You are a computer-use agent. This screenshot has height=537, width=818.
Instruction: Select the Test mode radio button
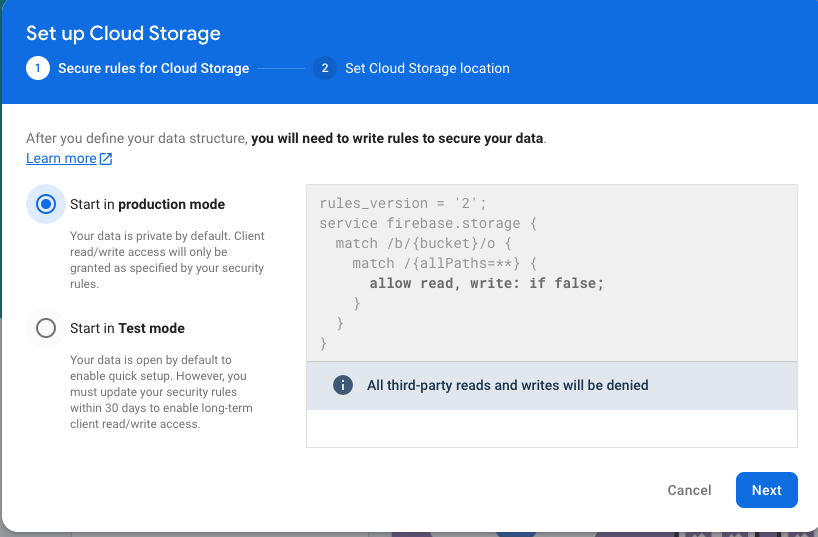pyautogui.click(x=46, y=328)
